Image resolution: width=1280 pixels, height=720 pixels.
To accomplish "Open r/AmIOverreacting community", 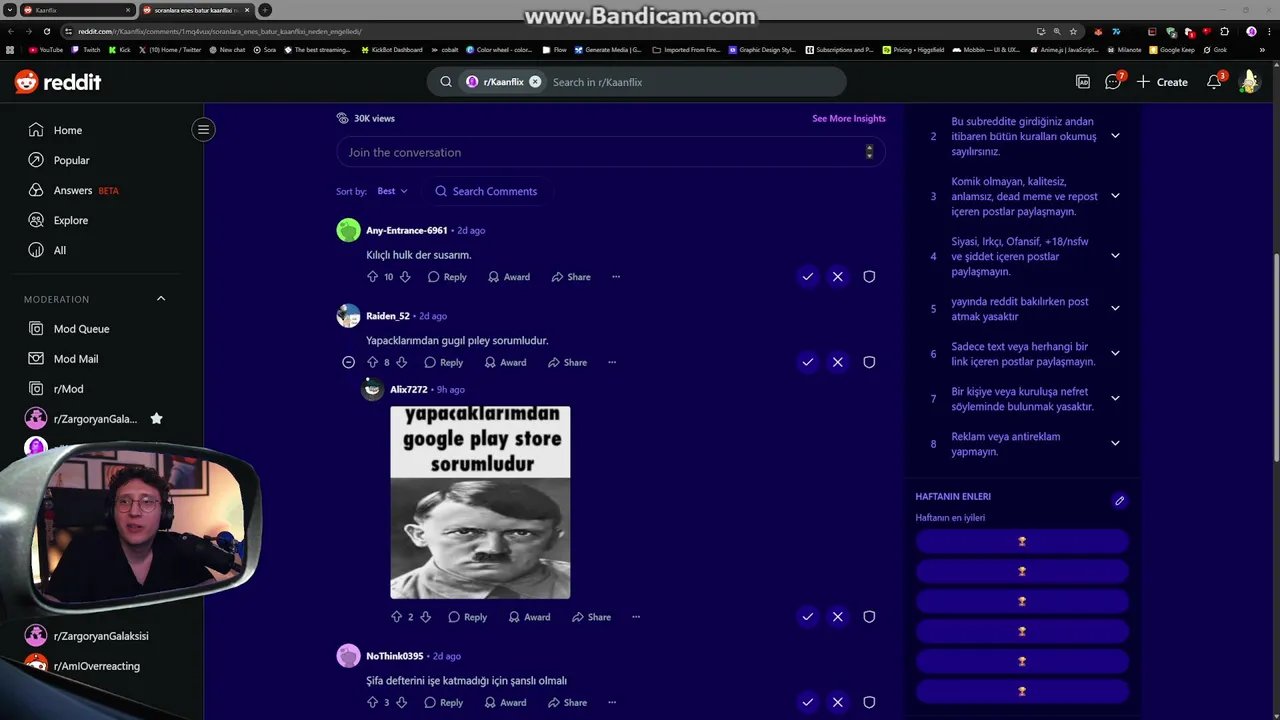I will (97, 666).
